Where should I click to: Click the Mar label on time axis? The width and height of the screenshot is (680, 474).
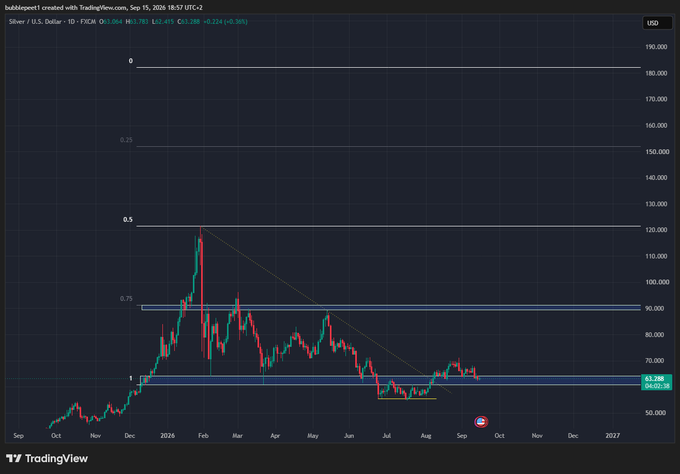coord(237,435)
